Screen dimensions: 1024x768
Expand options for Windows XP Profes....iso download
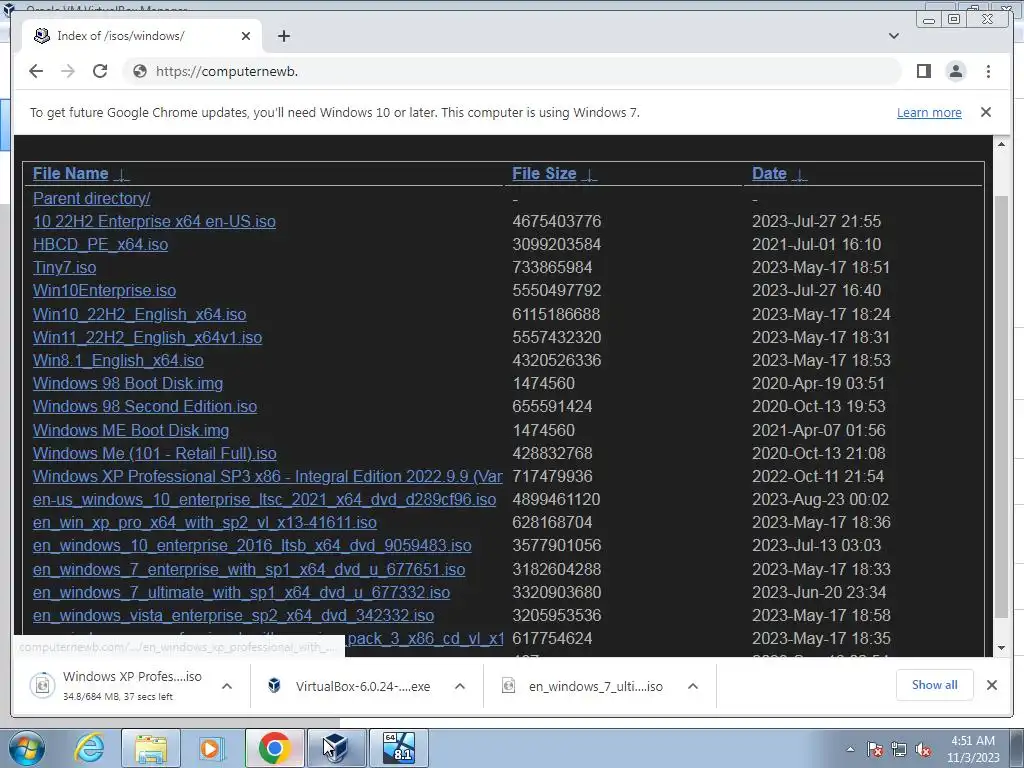point(227,686)
